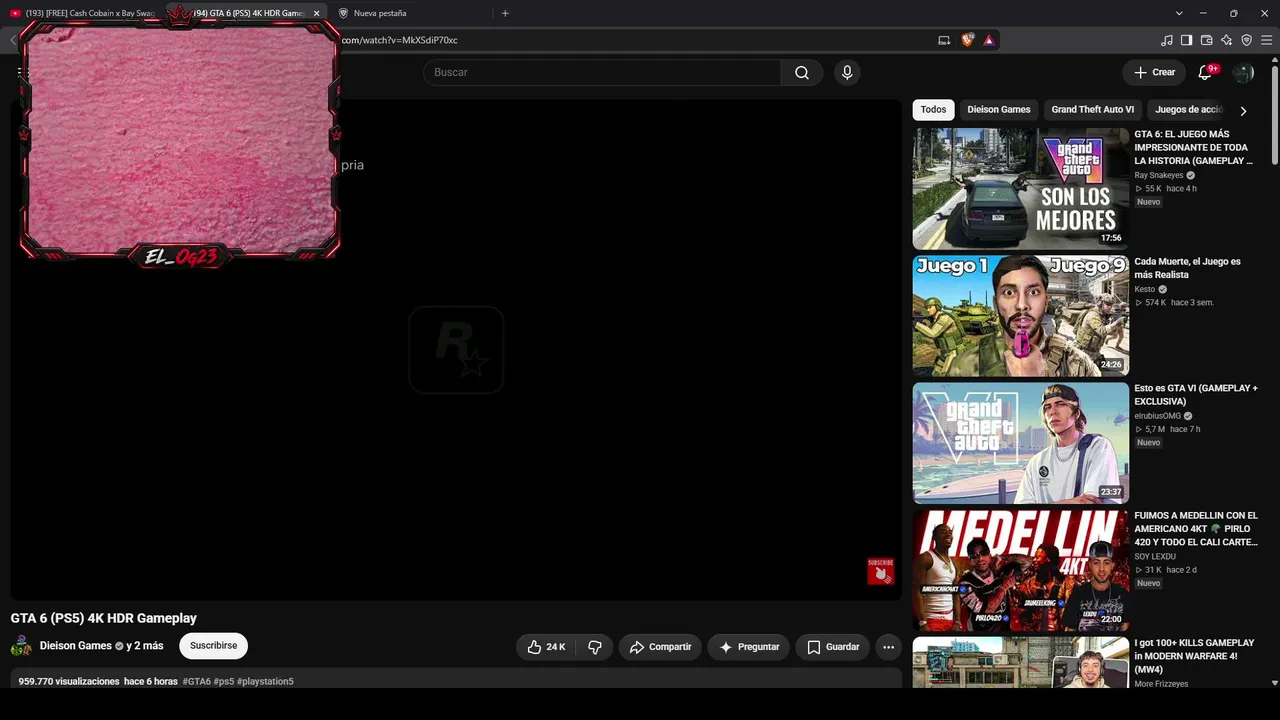This screenshot has height=720, width=1280.
Task: Install app icon in address bar
Action: pyautogui.click(x=944, y=40)
